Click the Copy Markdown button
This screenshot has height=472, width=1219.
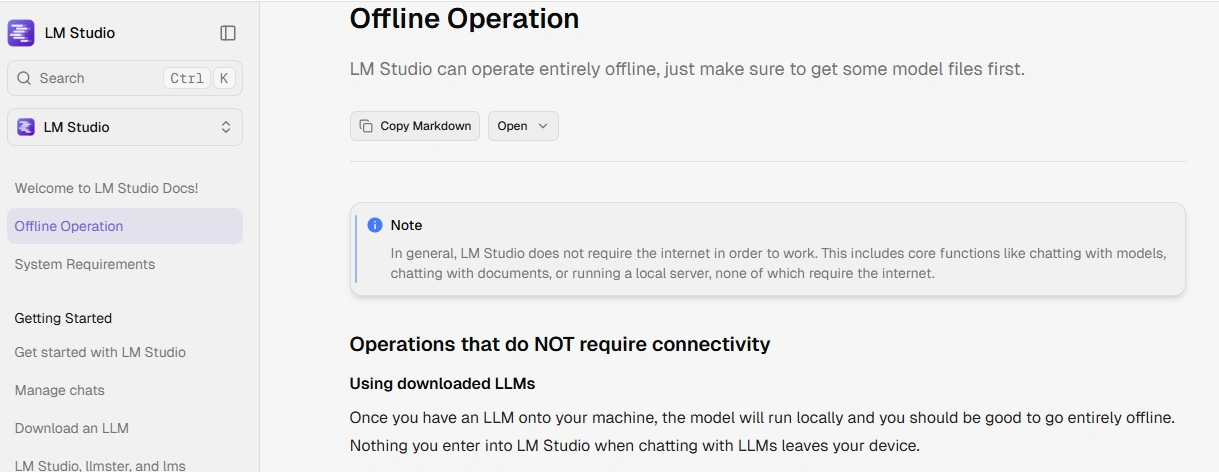415,126
